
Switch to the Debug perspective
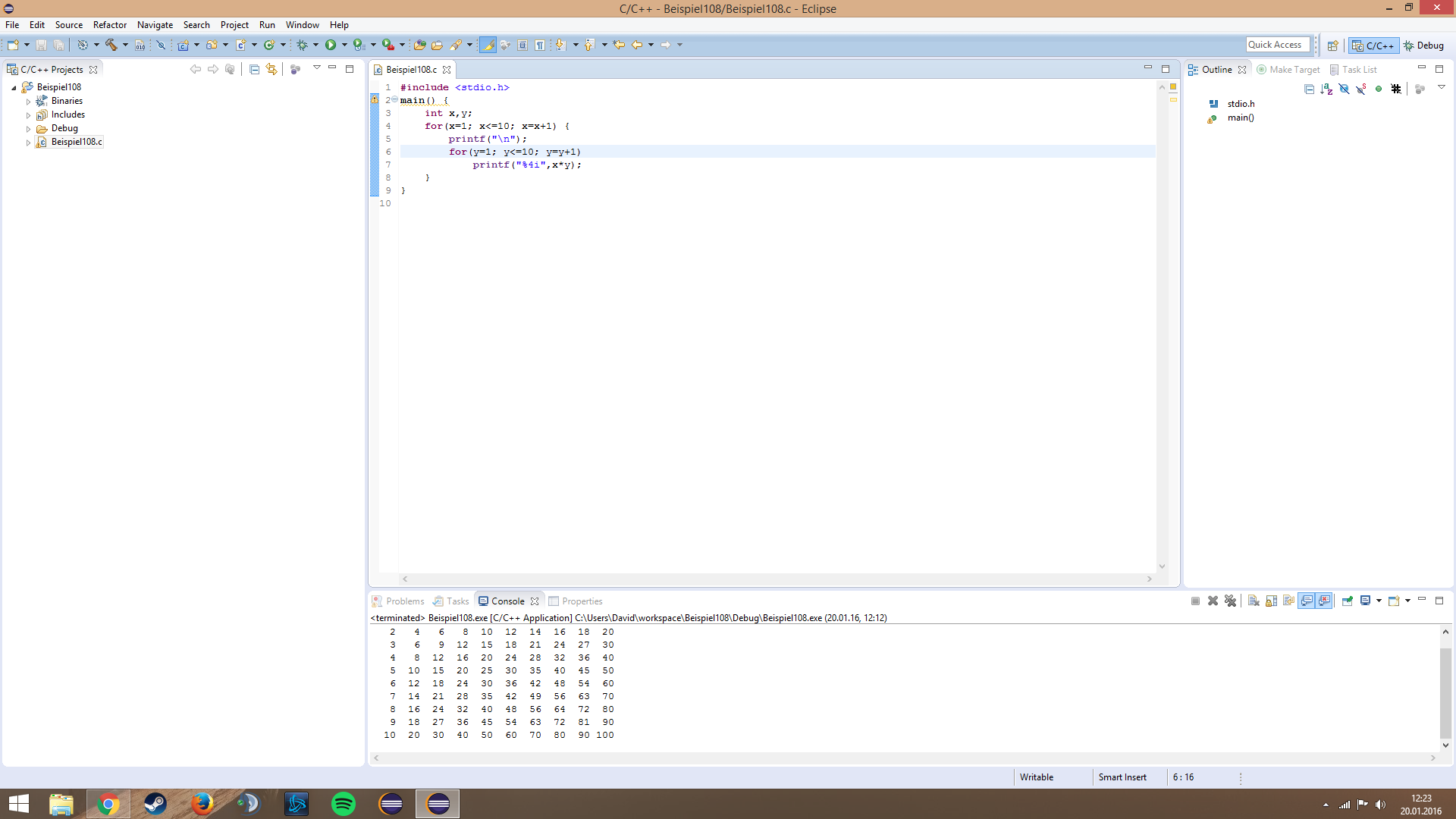coord(1423,45)
